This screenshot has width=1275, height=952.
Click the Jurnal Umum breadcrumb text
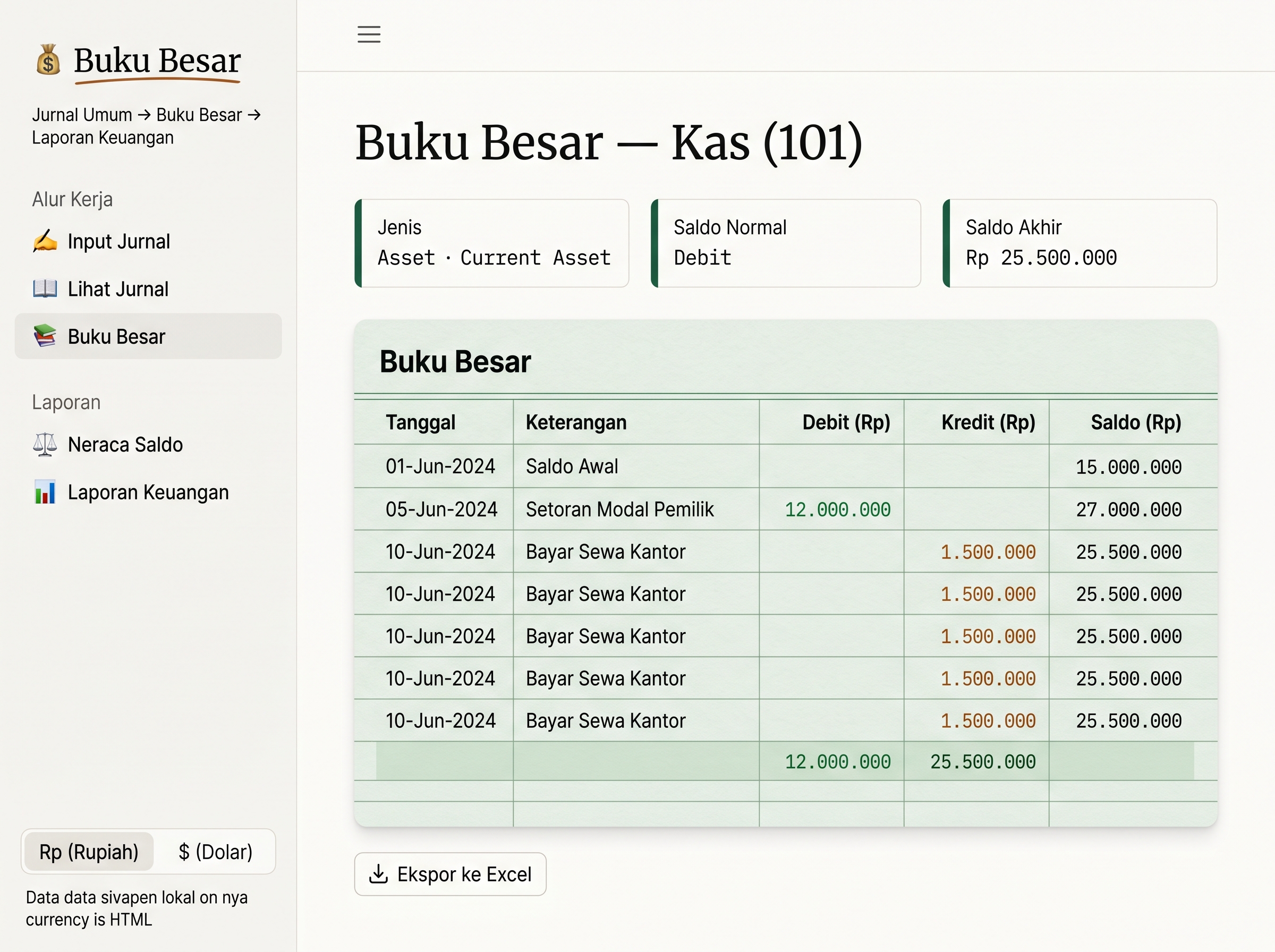click(82, 115)
